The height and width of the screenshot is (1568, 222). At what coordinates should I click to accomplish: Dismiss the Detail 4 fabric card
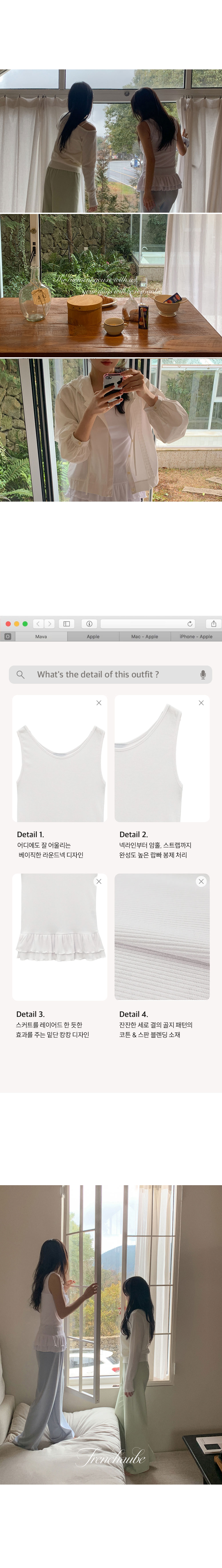point(201,881)
